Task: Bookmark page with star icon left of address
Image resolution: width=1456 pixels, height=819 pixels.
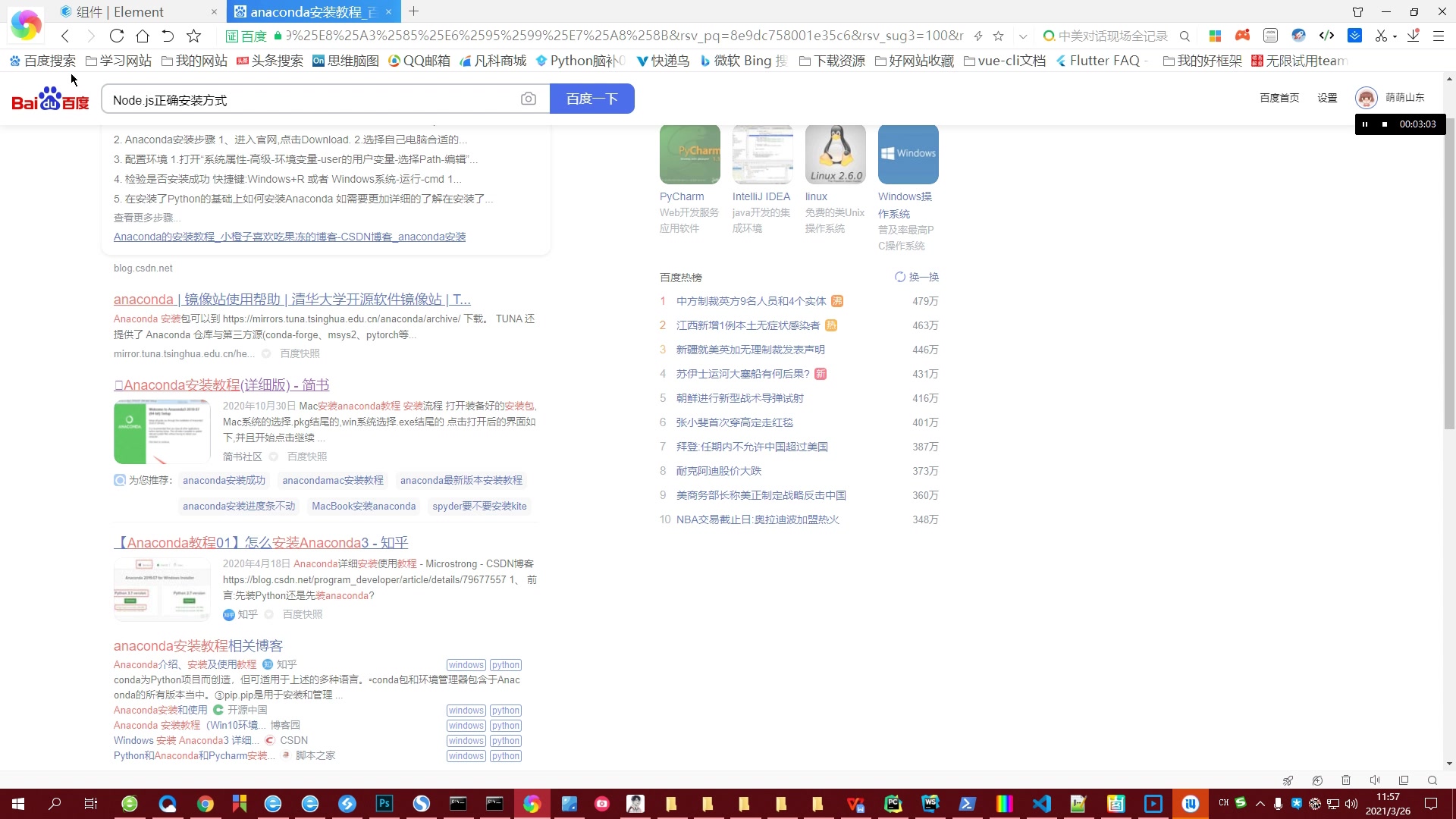Action: [194, 36]
